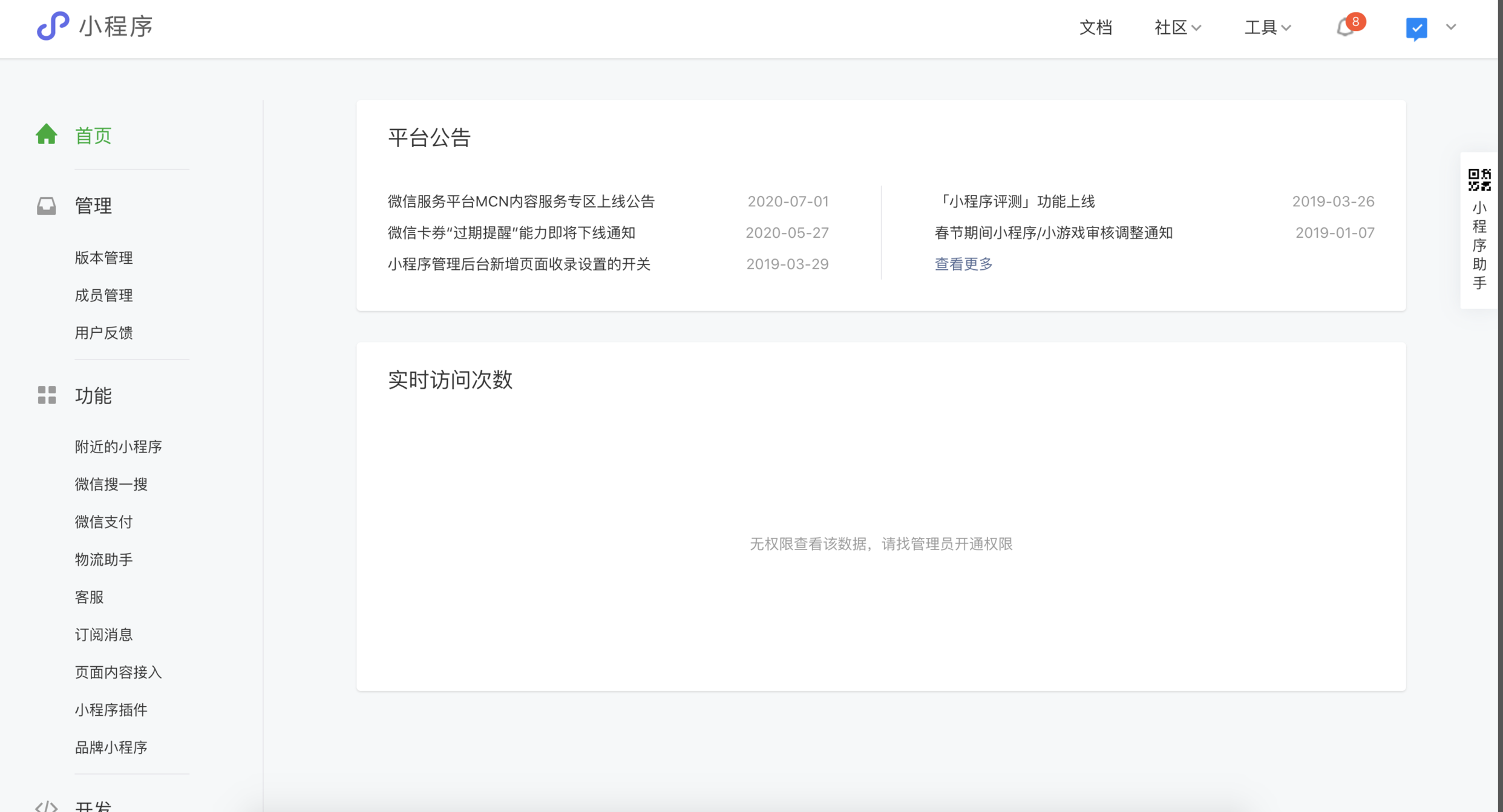Click the green home icon

(47, 134)
